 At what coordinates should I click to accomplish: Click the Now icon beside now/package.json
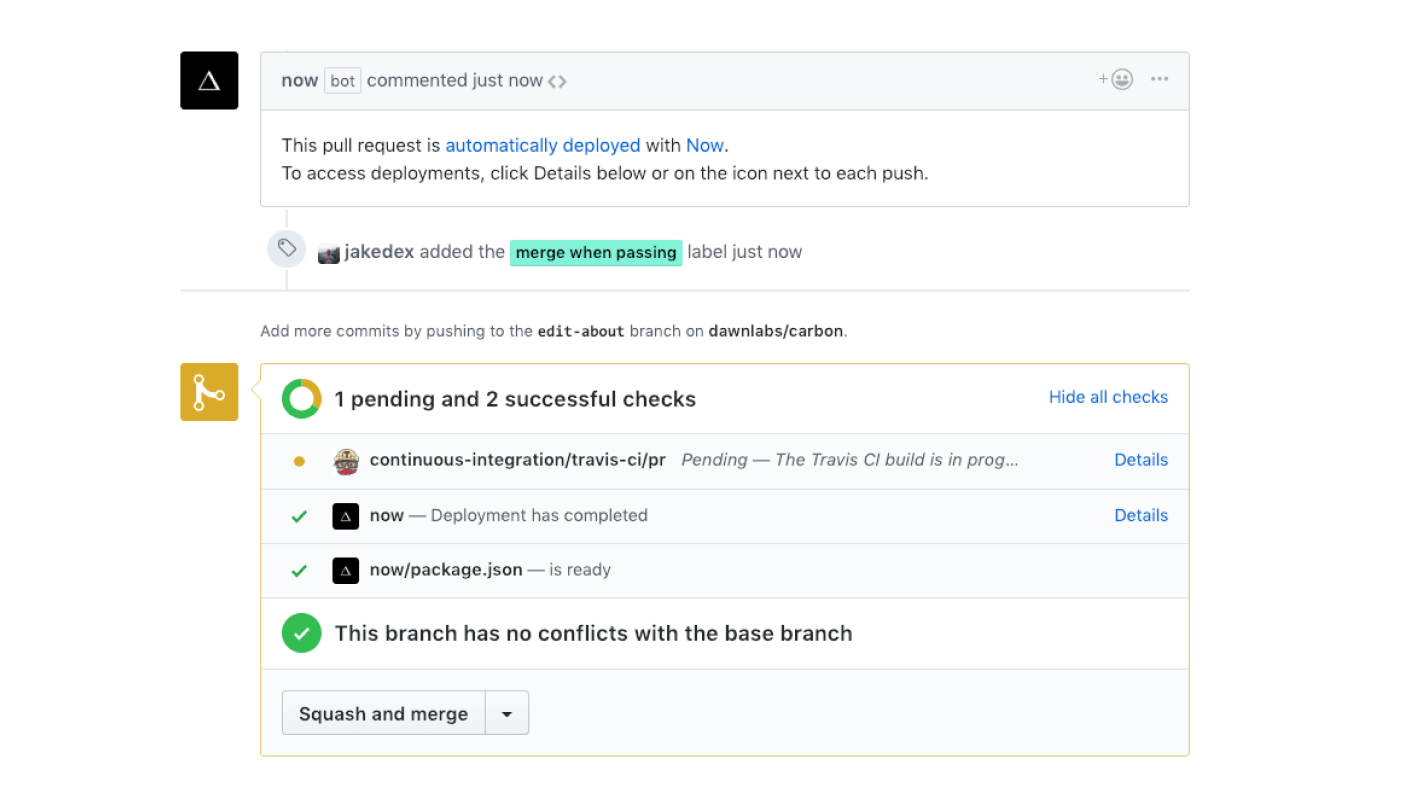click(346, 571)
